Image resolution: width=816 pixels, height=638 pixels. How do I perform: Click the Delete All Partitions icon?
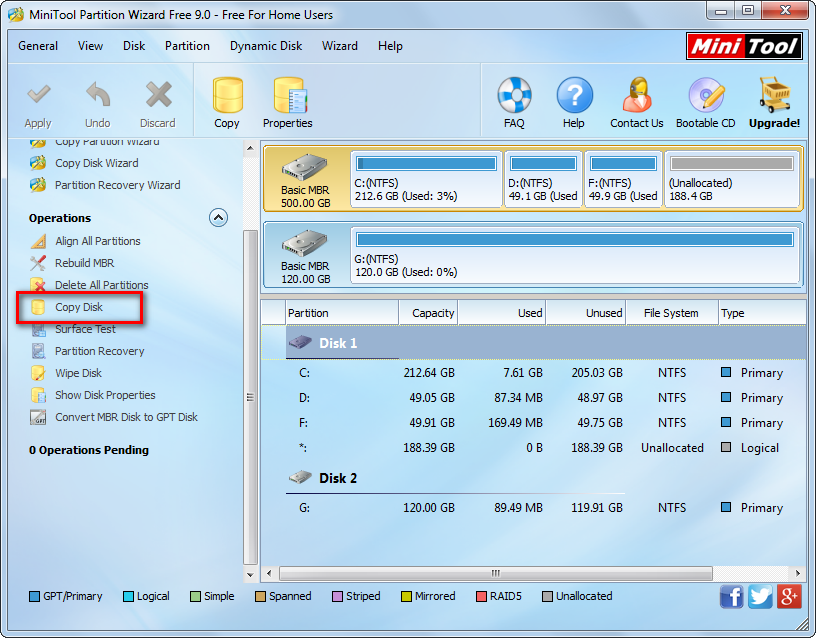point(38,285)
